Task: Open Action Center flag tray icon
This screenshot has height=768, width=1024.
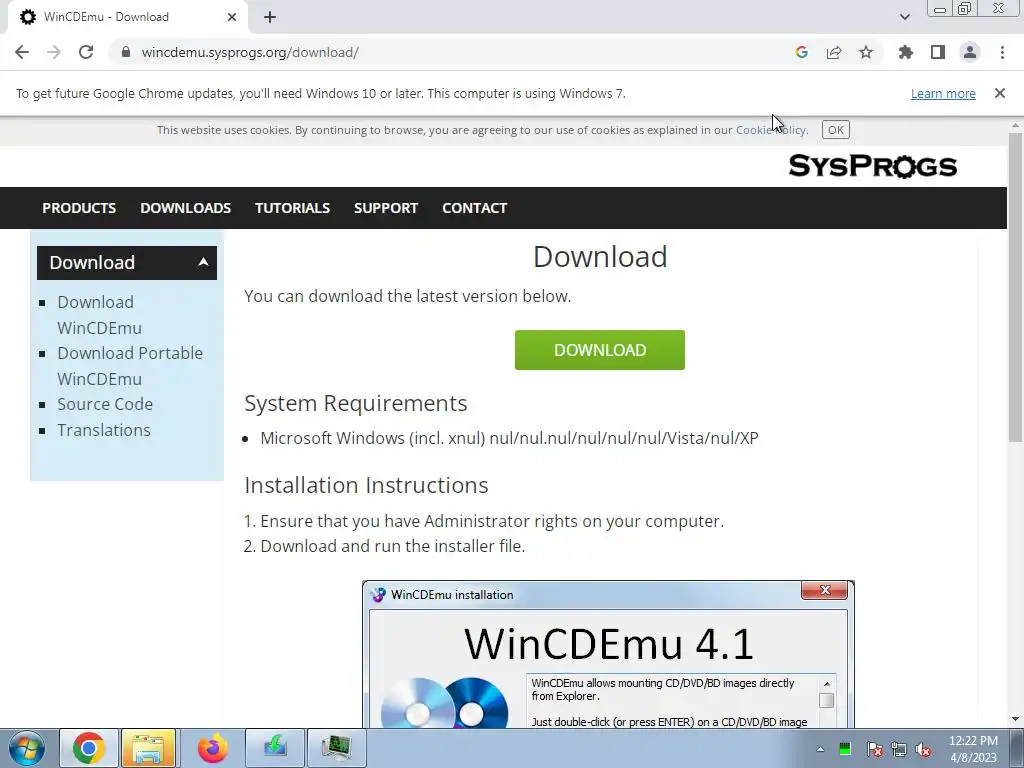Action: click(874, 749)
